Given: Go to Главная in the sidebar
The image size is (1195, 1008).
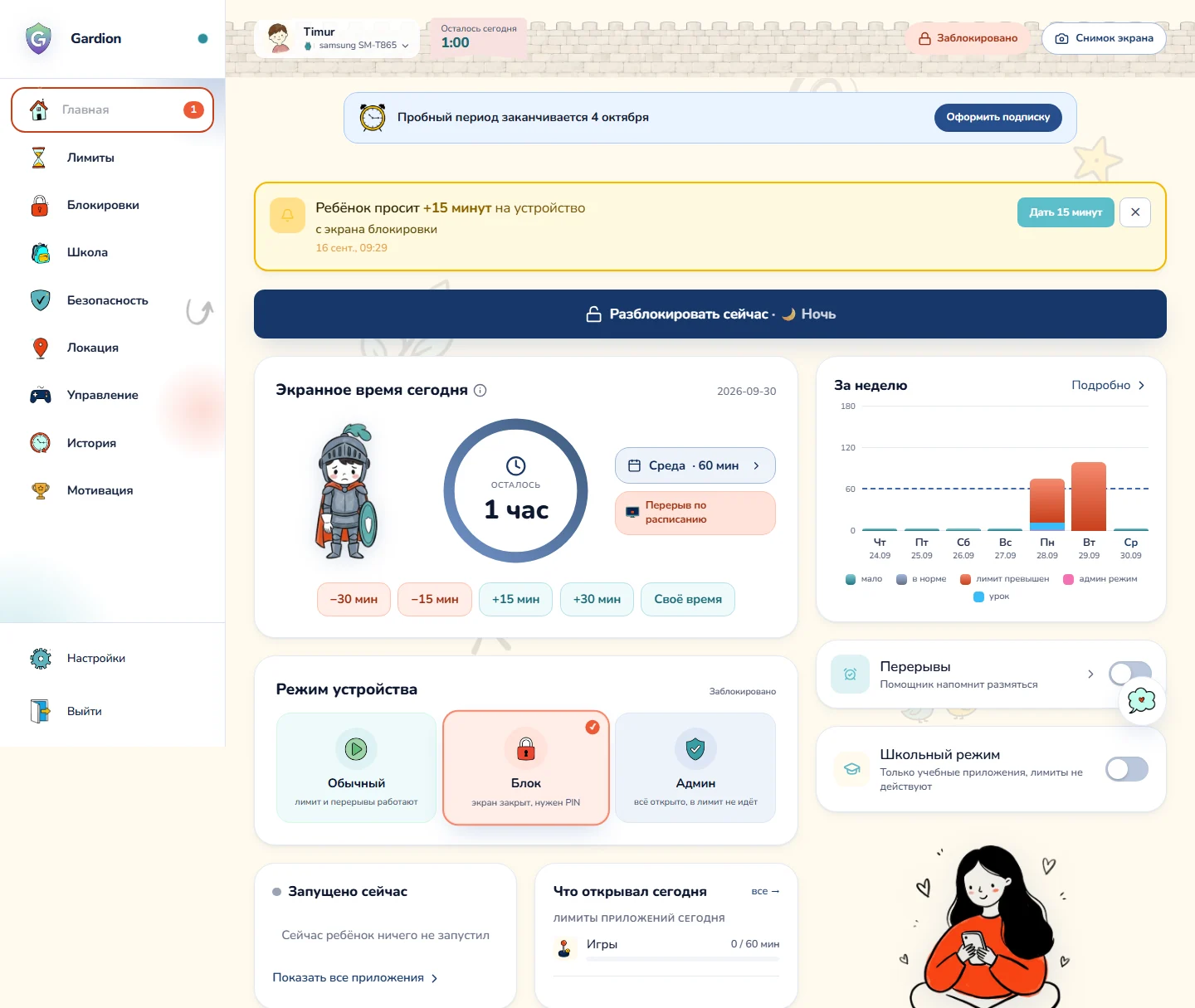Looking at the screenshot, I should [x=112, y=110].
